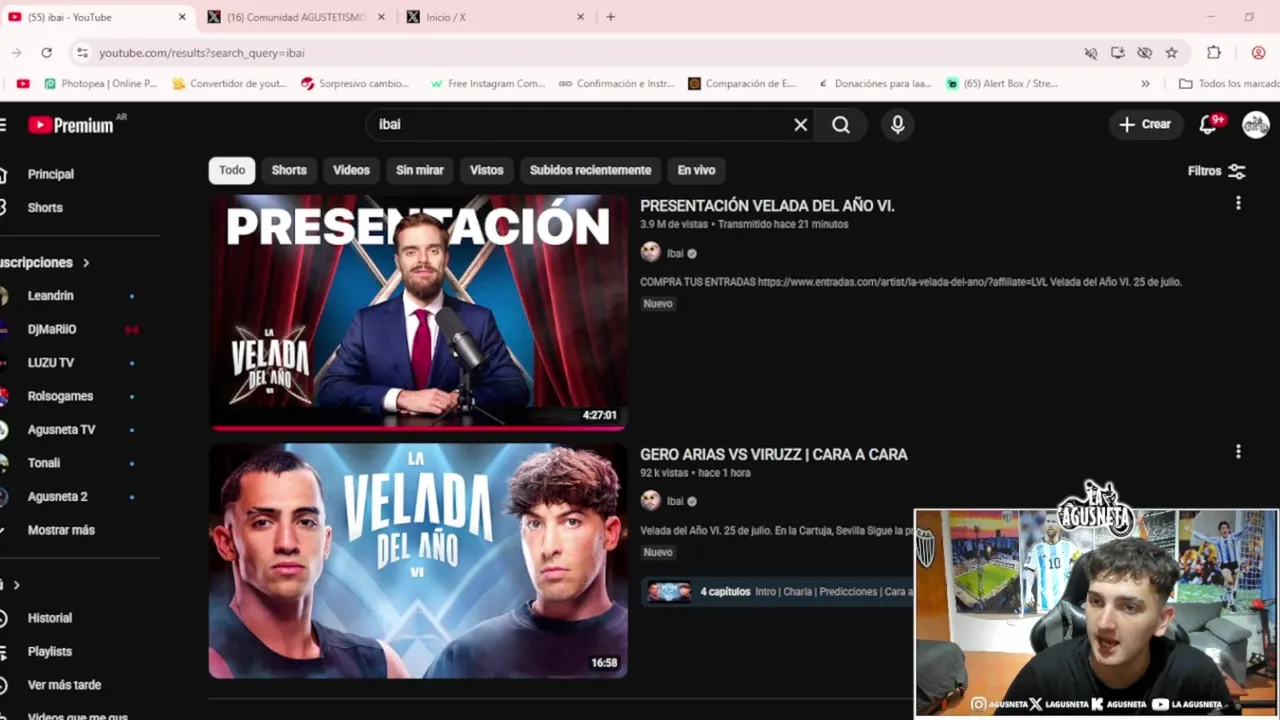This screenshot has height=720, width=1280.
Task: Open Shorts in the sidebar
Action: tap(45, 208)
